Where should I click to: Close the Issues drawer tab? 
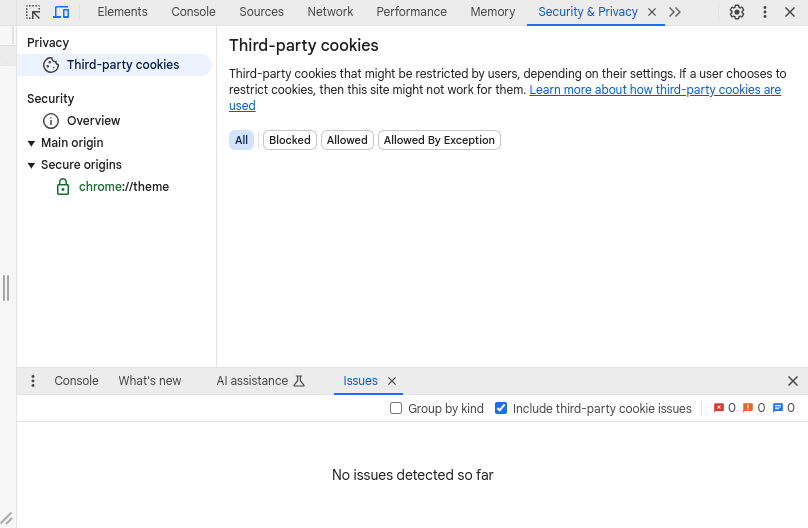[x=392, y=381]
